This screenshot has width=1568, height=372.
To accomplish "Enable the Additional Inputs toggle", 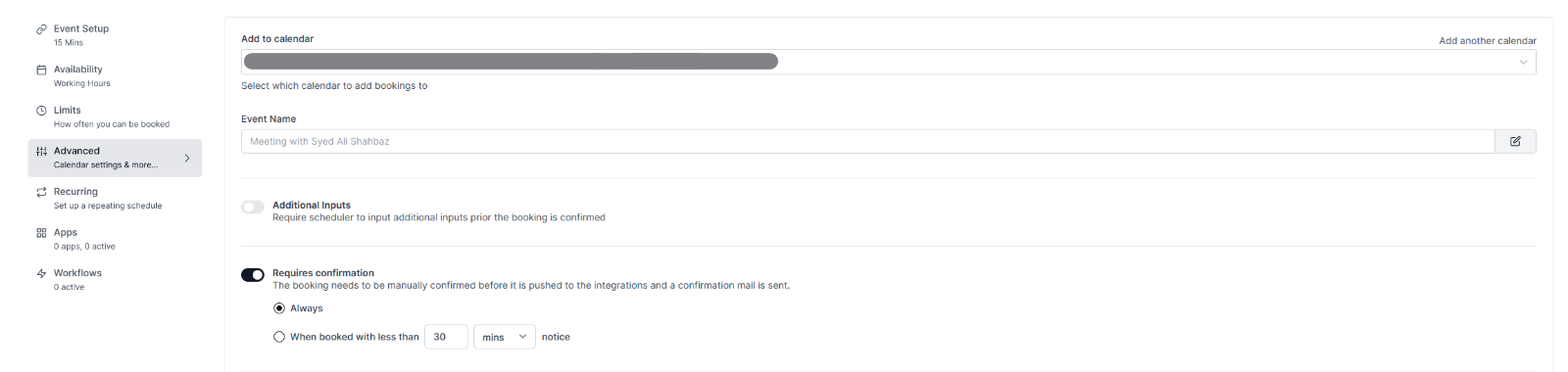I will (x=253, y=207).
